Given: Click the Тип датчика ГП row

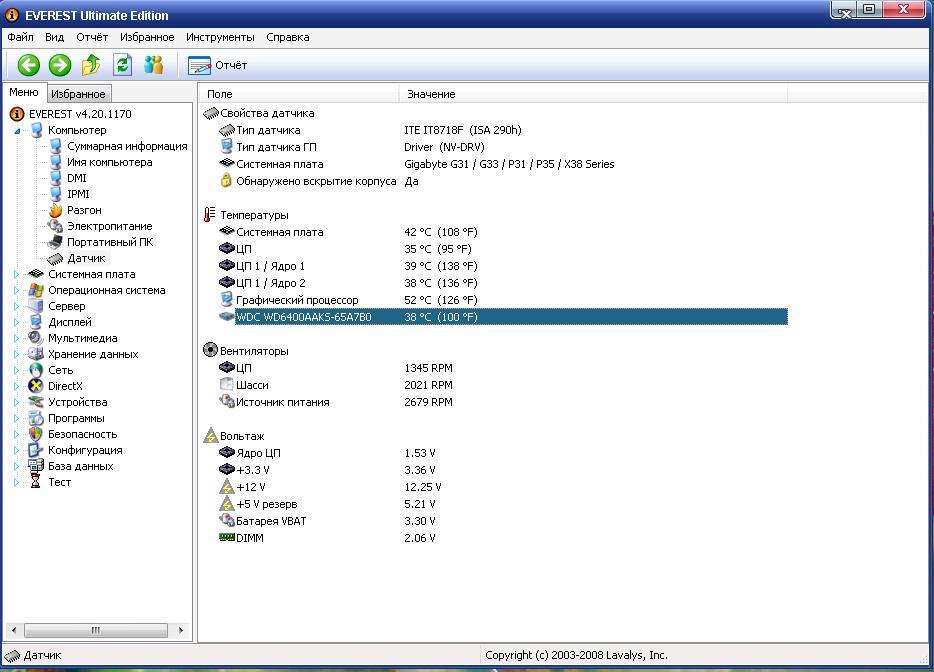Looking at the screenshot, I should pyautogui.click(x=503, y=147).
